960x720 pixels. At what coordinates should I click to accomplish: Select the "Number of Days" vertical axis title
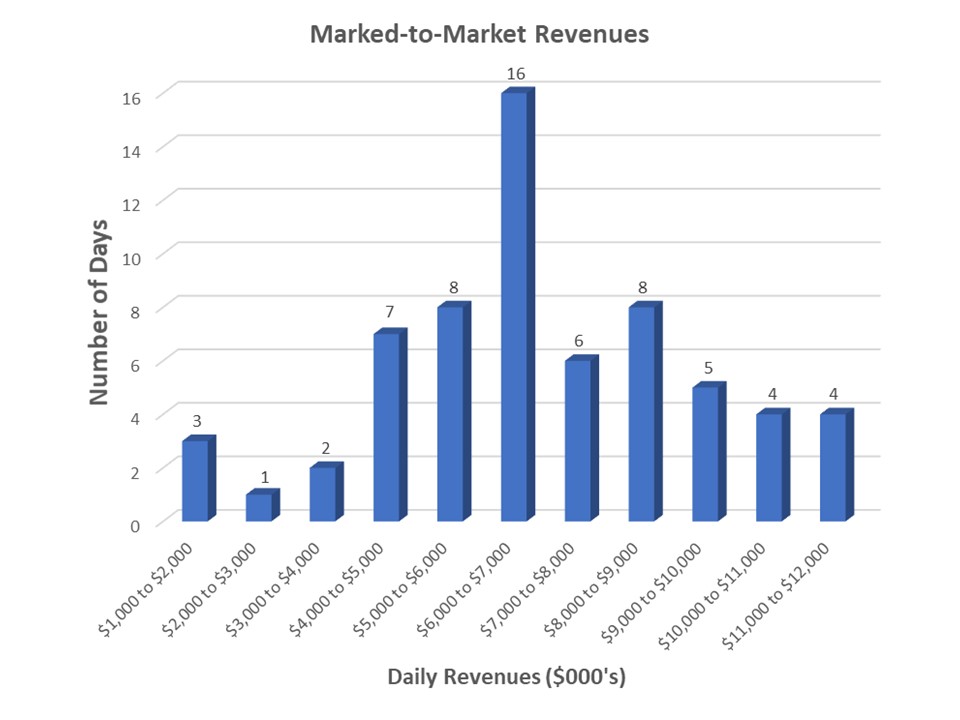click(98, 313)
